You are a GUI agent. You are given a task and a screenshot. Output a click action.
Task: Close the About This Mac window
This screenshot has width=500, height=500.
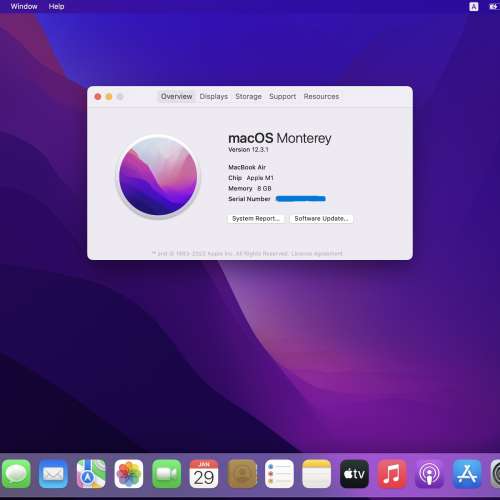(x=98, y=97)
